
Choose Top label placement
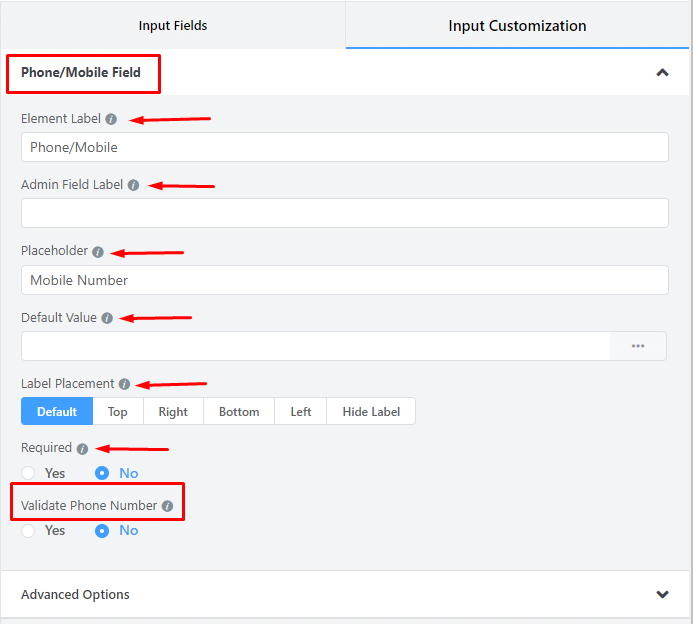(x=118, y=412)
